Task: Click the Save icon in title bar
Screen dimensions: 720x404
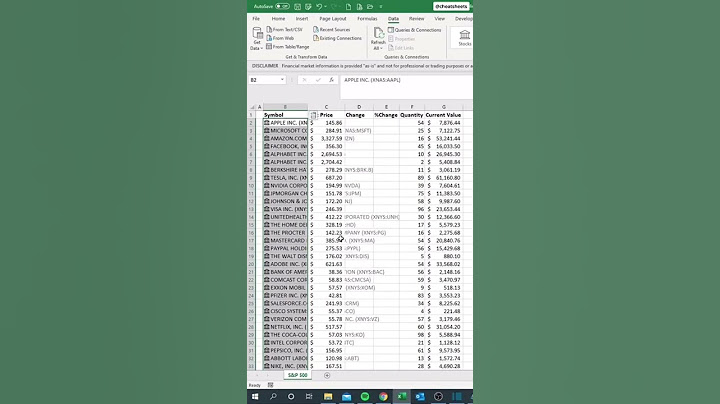Action: 297,6
